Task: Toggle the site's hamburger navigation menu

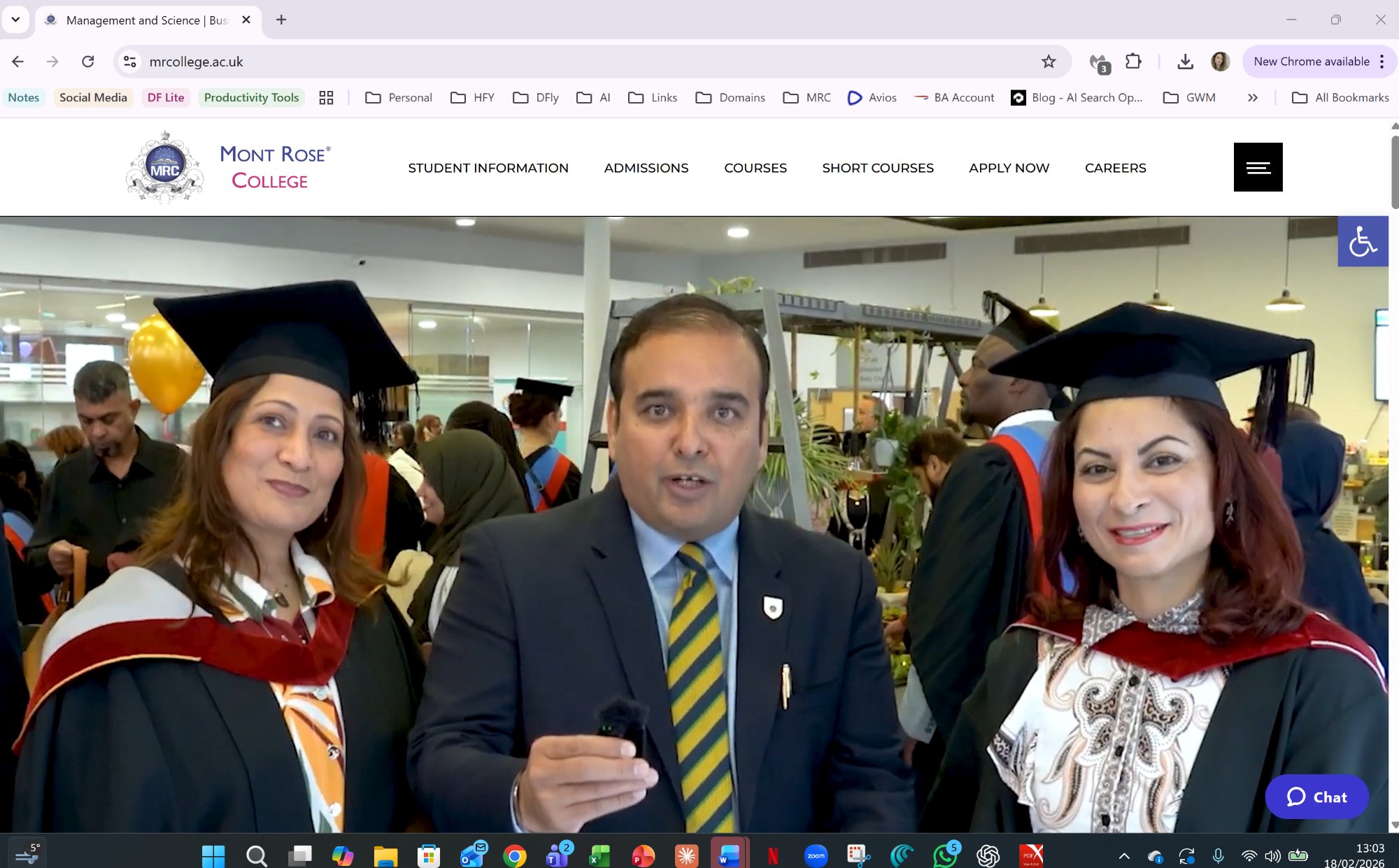Action: (x=1258, y=167)
